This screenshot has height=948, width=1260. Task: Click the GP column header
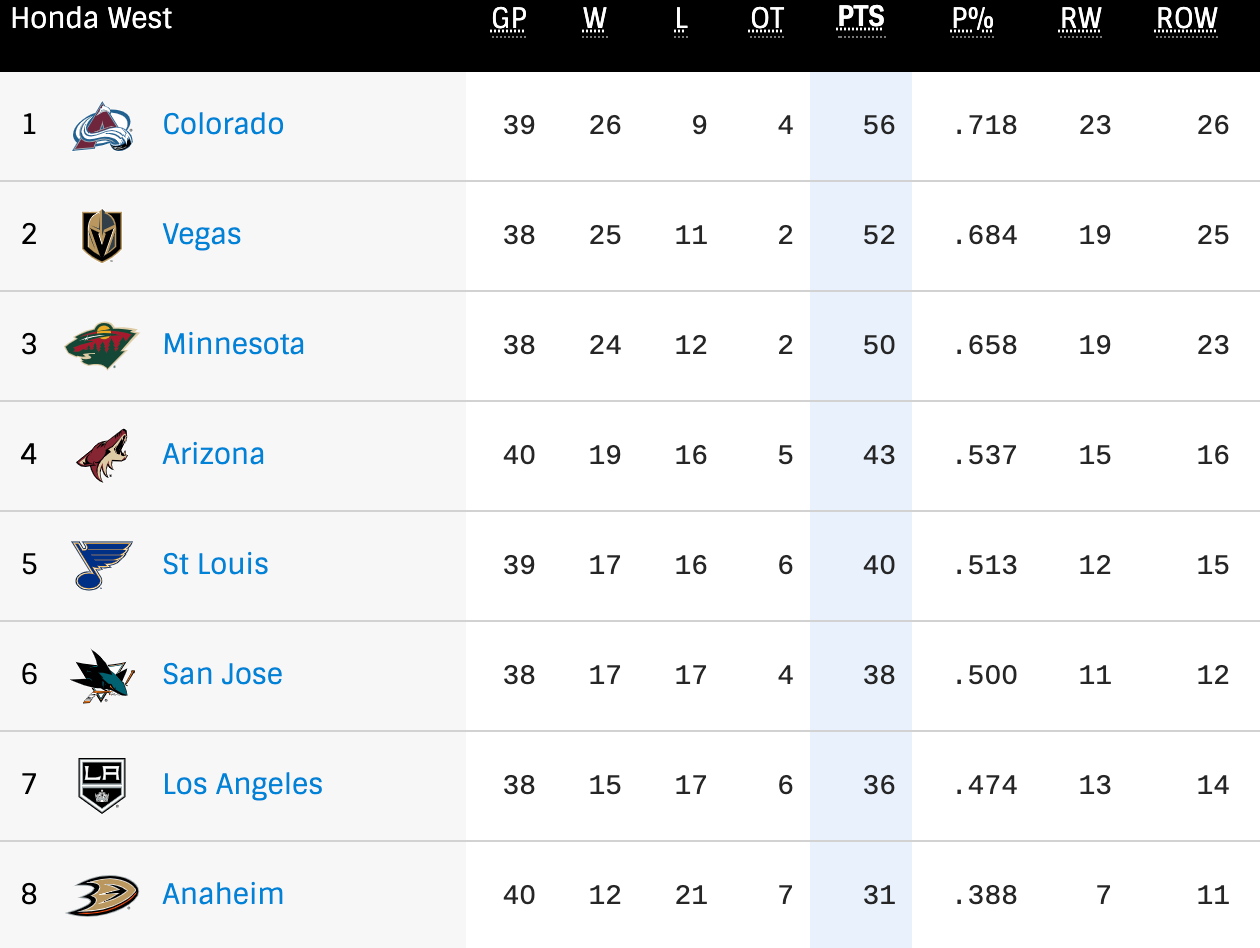[x=509, y=19]
